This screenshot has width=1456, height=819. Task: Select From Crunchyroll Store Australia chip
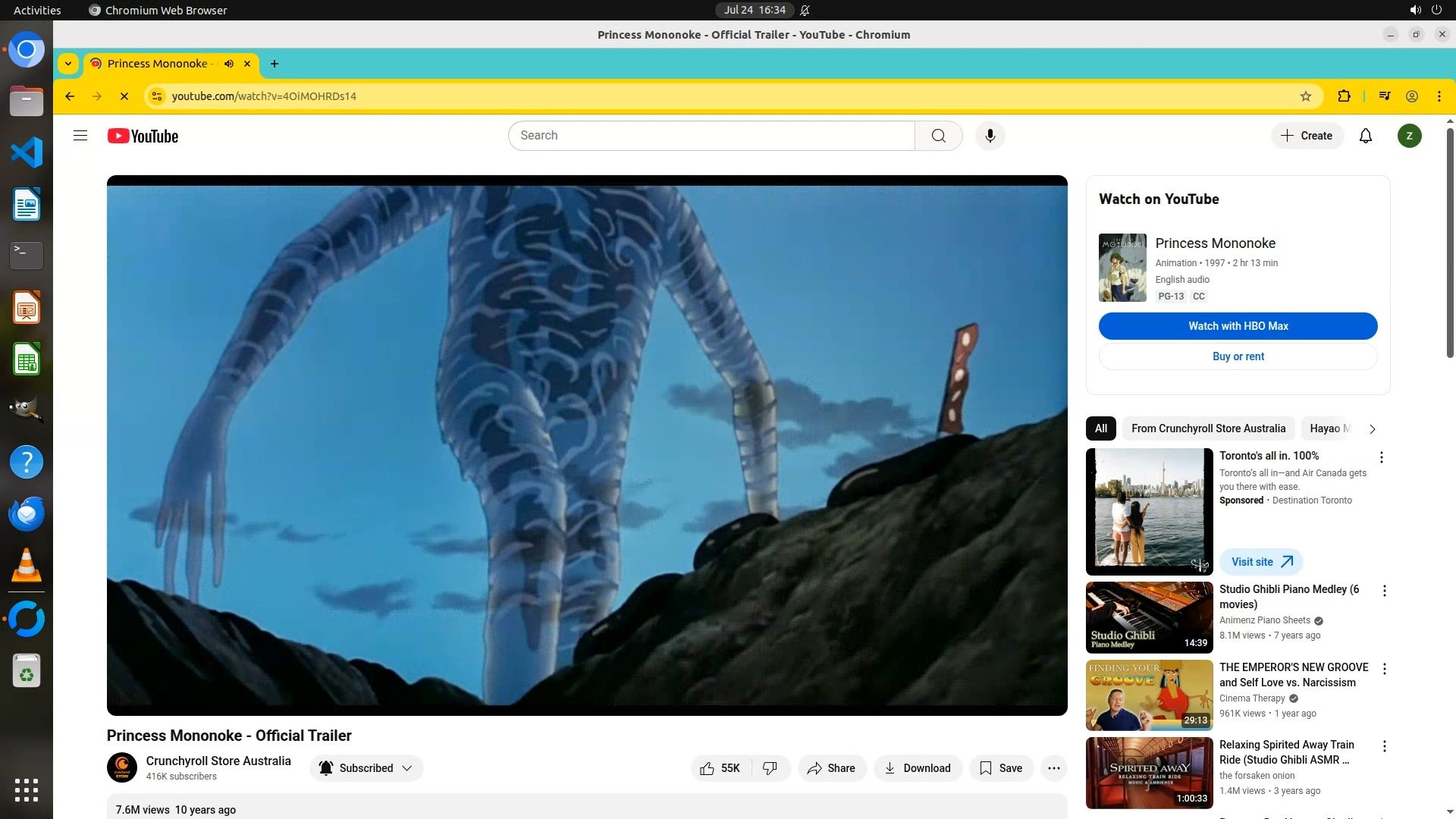tap(1208, 428)
